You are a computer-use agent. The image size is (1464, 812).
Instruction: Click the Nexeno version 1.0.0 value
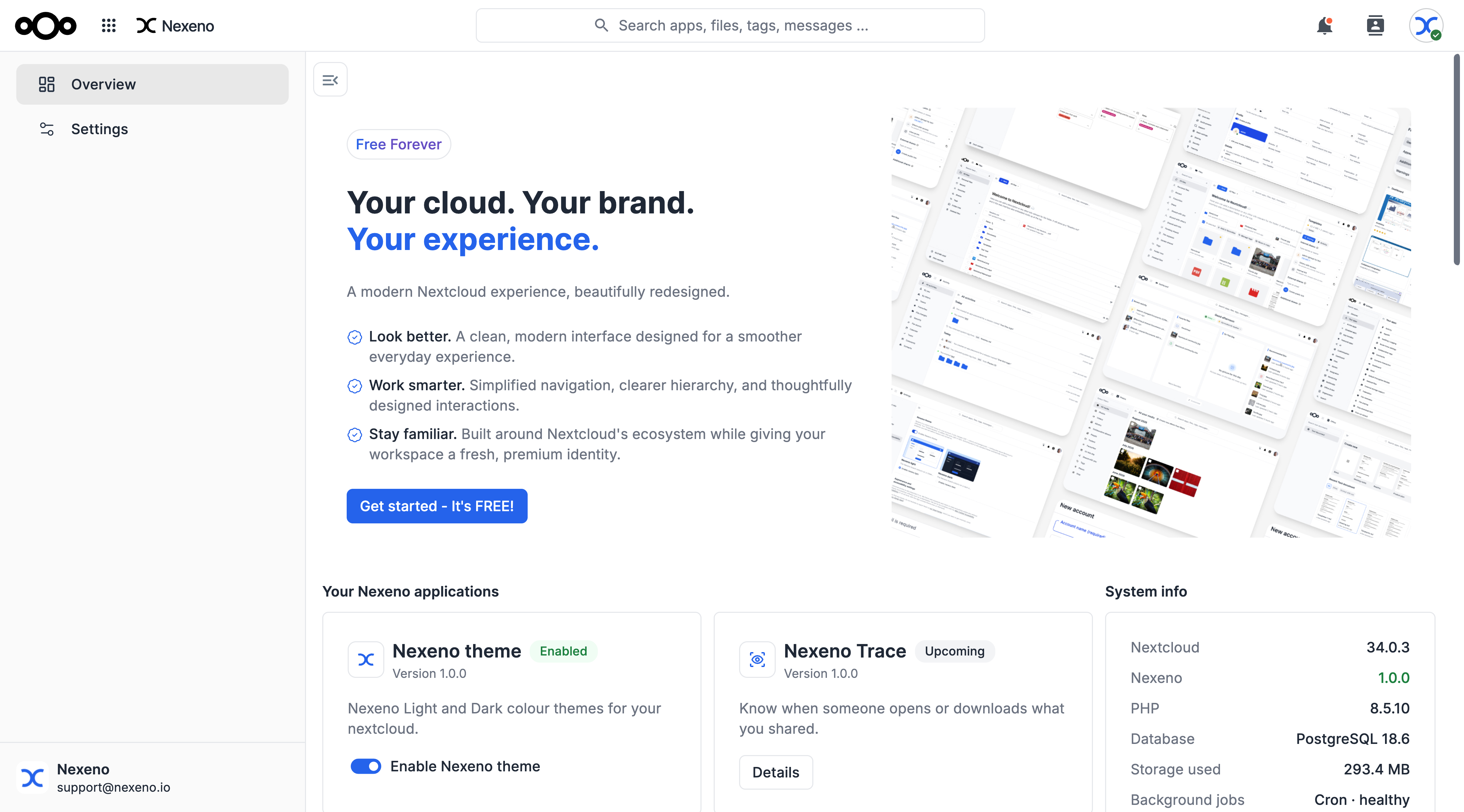pos(1394,678)
